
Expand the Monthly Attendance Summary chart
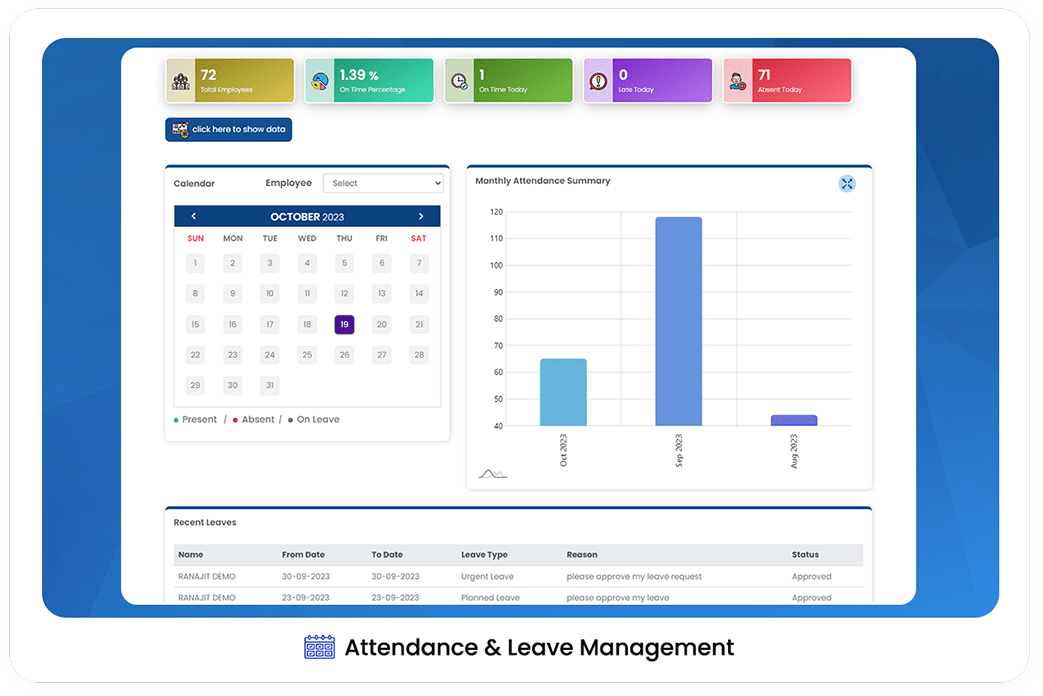(847, 184)
